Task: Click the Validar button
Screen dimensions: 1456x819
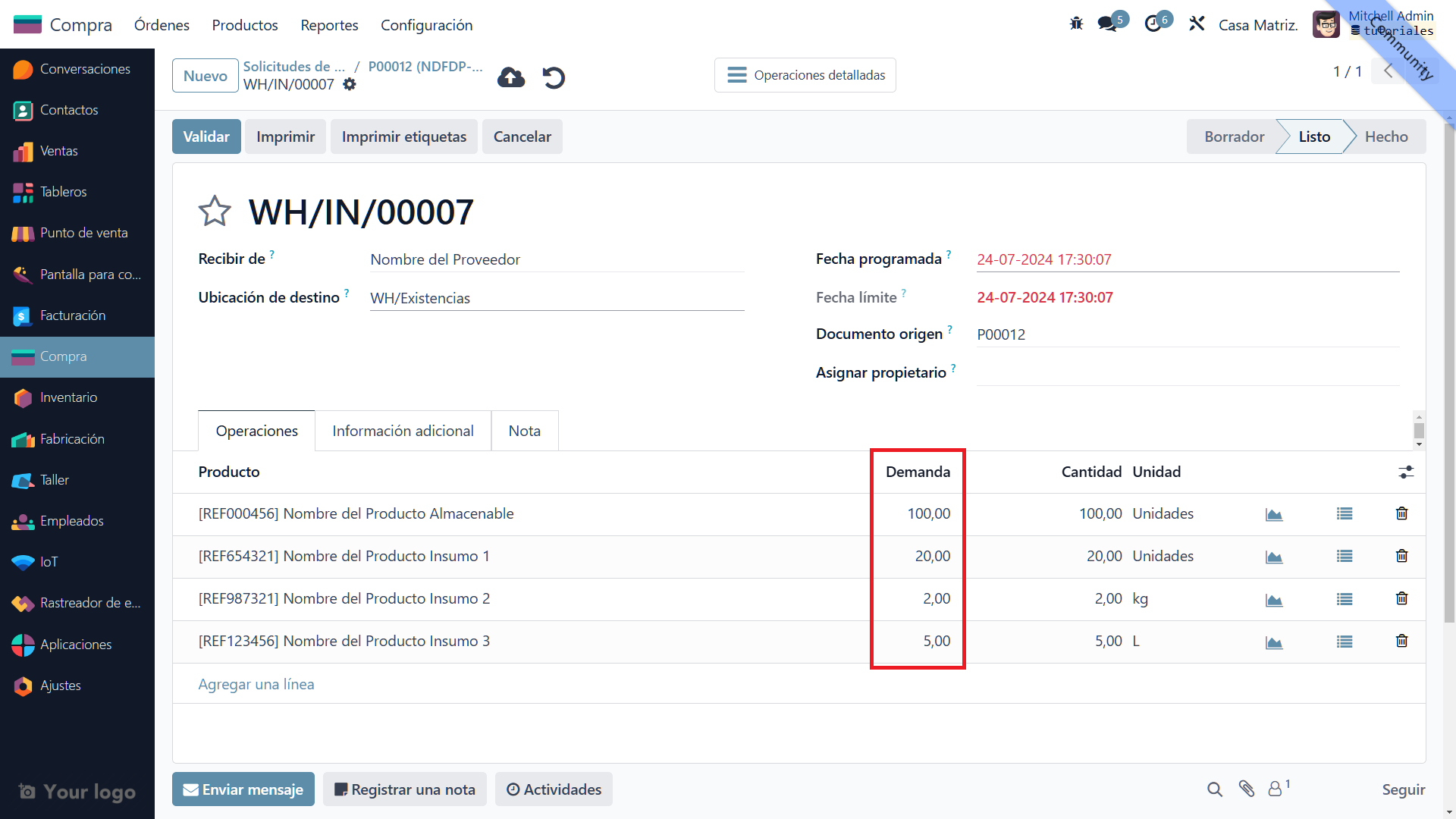Action: coord(206,136)
